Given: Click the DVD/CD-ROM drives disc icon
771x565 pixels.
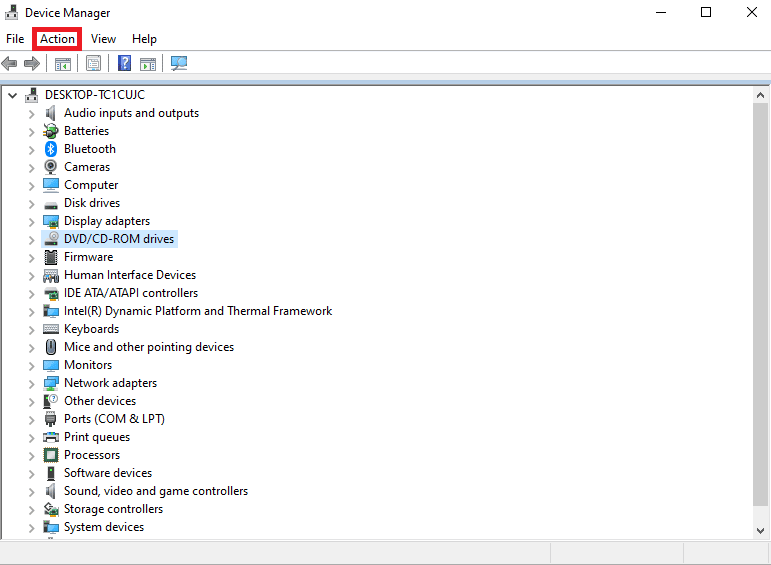Looking at the screenshot, I should [51, 238].
